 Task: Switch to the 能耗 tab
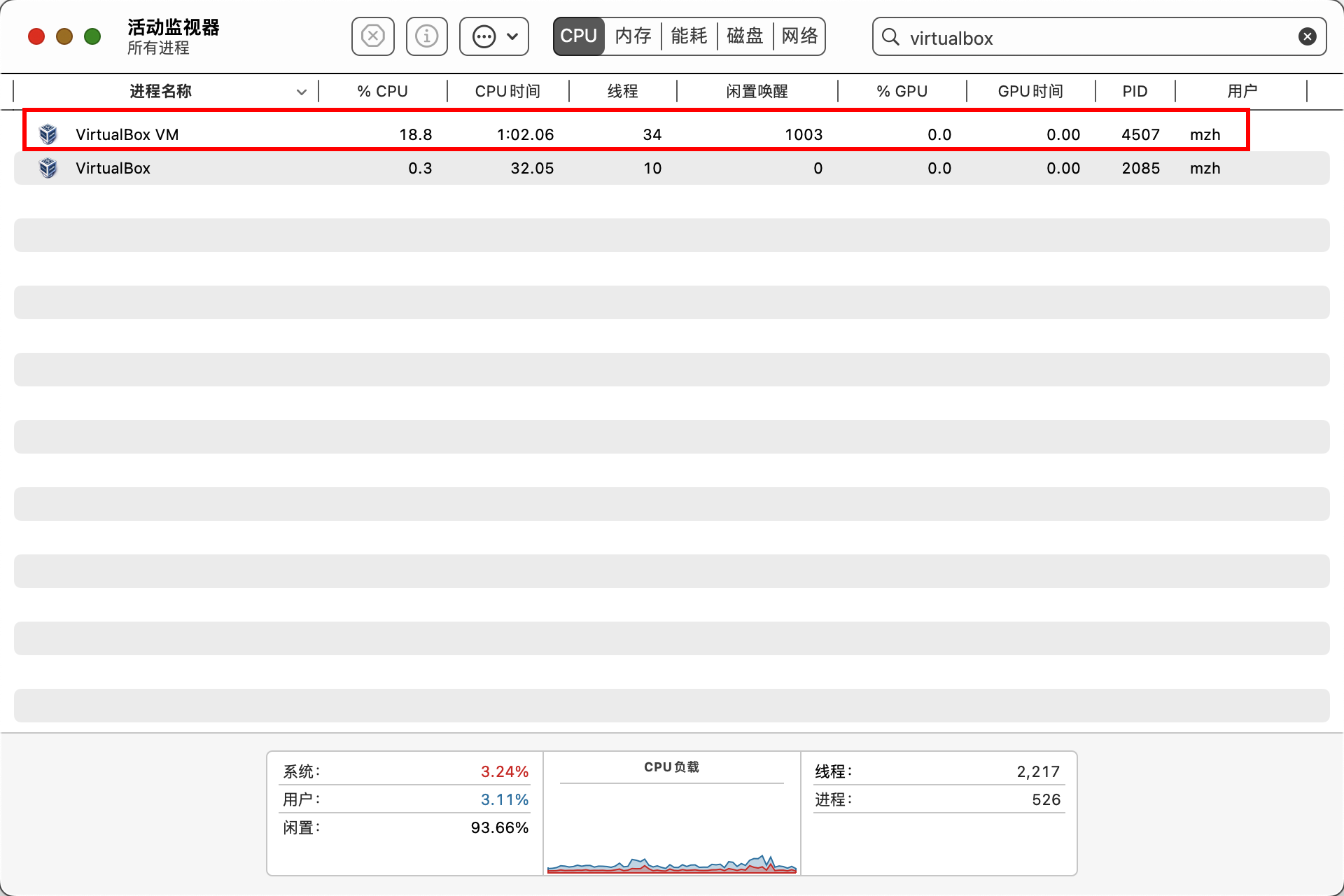click(x=689, y=36)
